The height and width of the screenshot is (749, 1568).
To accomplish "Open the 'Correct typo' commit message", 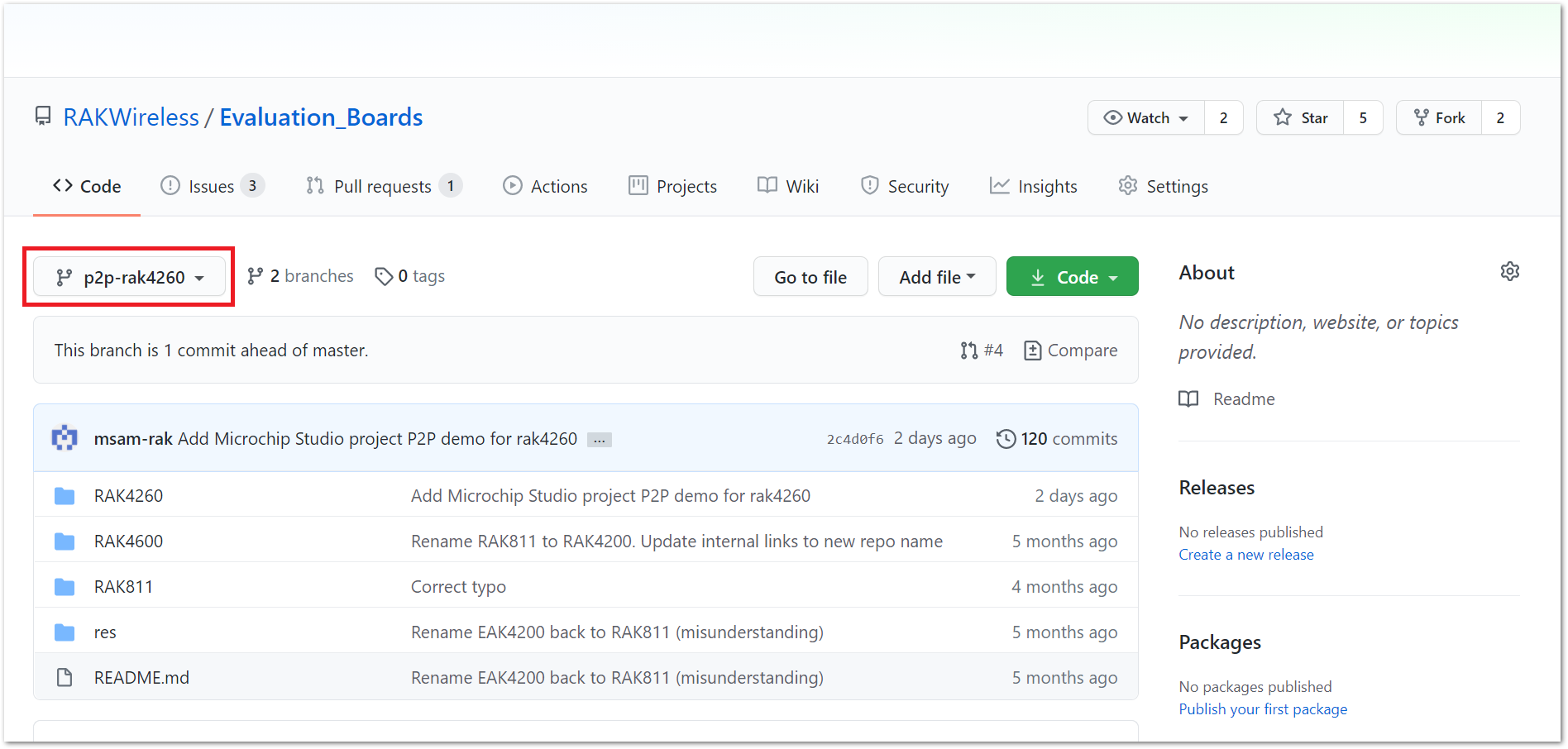I will (458, 587).
